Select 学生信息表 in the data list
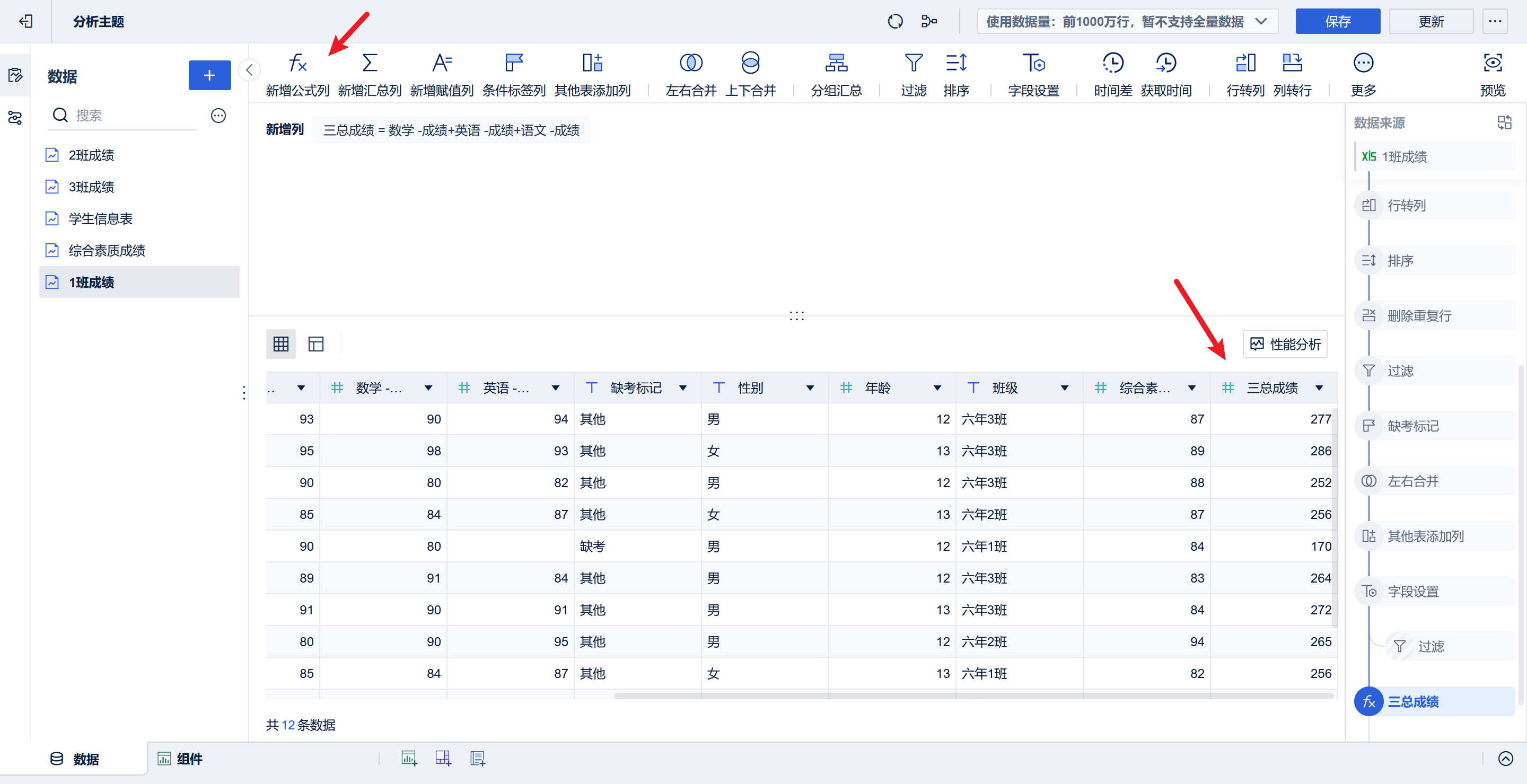The height and width of the screenshot is (784, 1527). [x=100, y=219]
